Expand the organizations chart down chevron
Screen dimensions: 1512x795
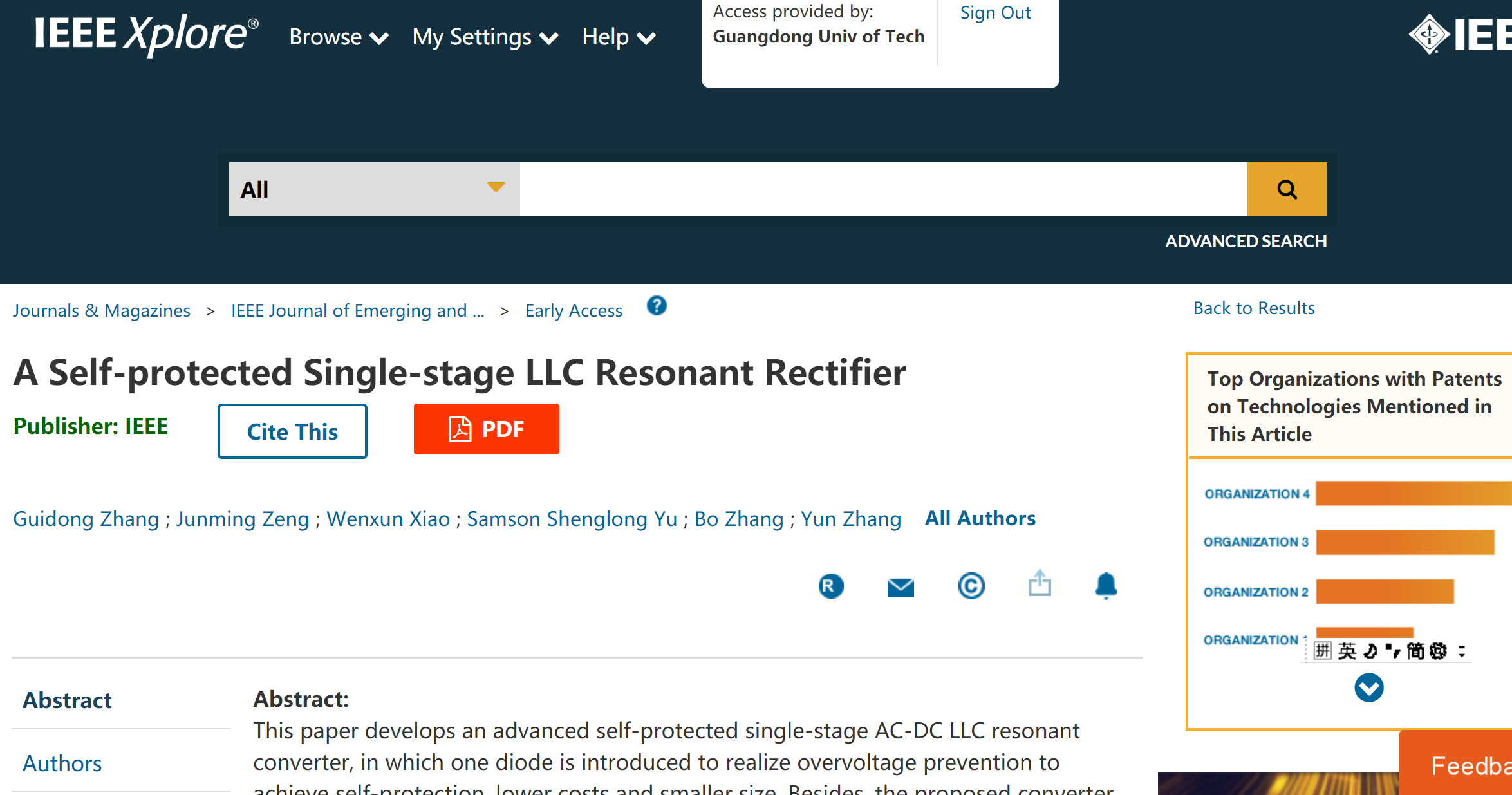click(1368, 687)
